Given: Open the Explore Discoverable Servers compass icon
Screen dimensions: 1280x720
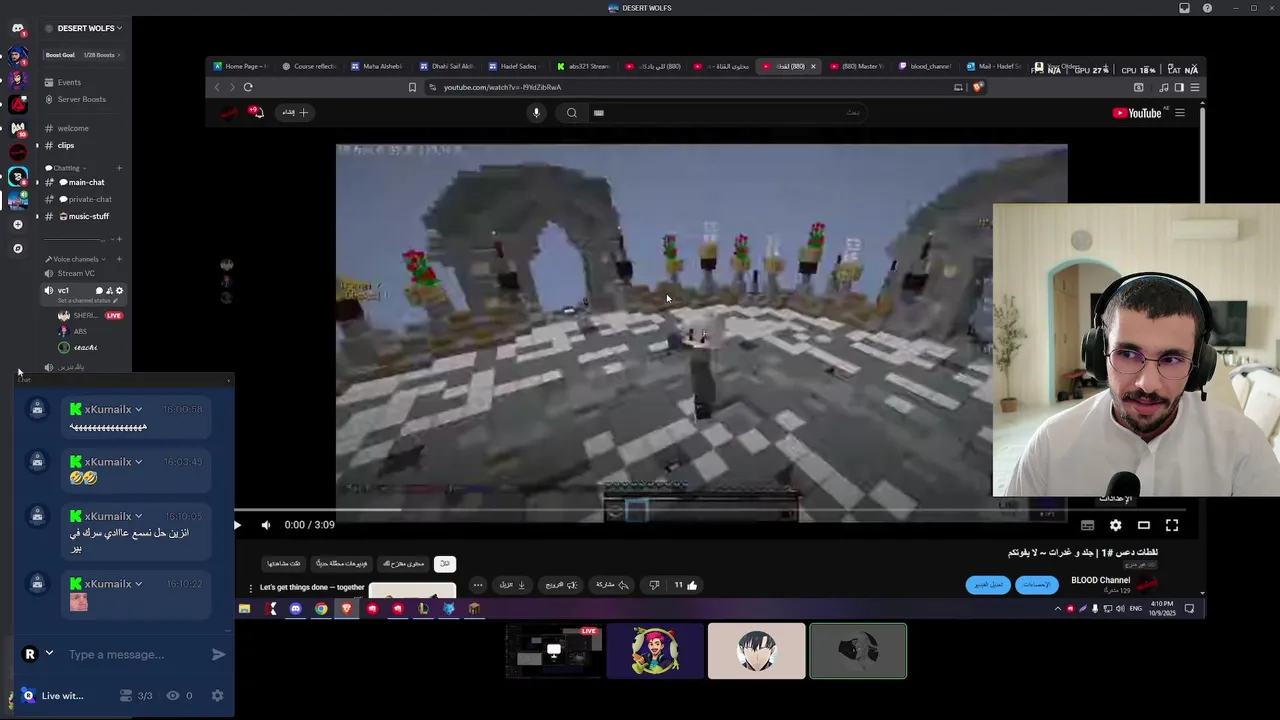Looking at the screenshot, I should click(17, 248).
